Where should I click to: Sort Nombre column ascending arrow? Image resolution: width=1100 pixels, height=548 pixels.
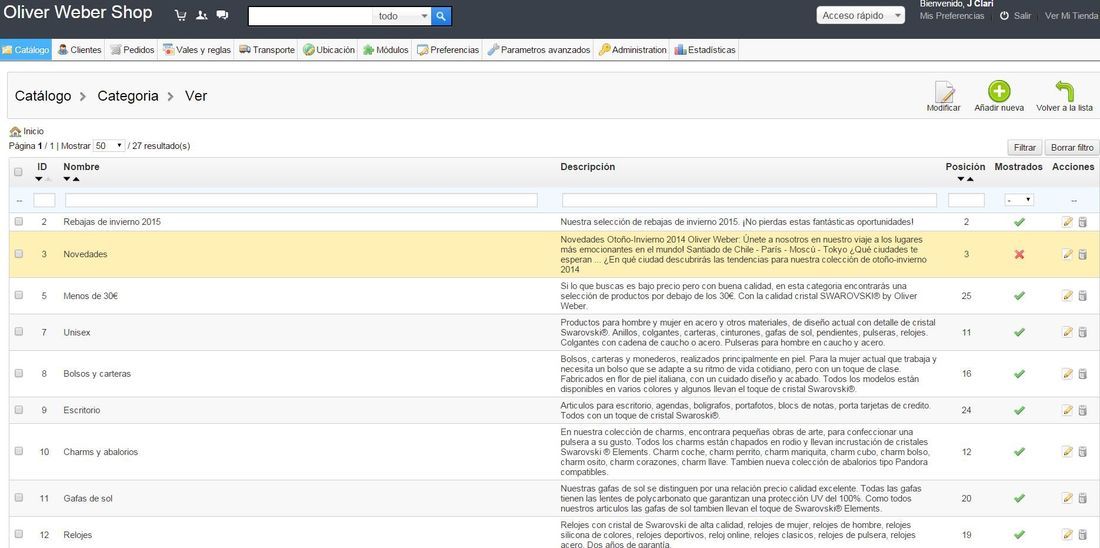coord(76,180)
